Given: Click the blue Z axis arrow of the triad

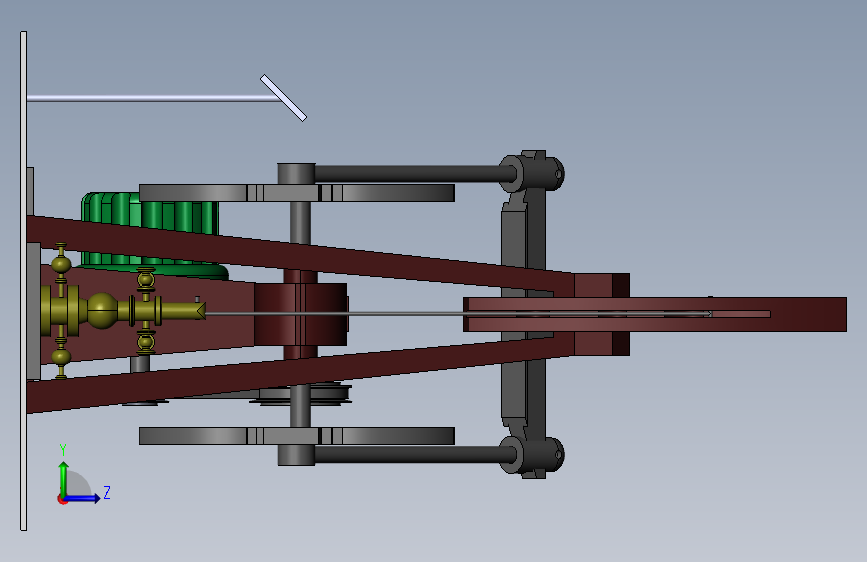Looking at the screenshot, I should (x=83, y=498).
